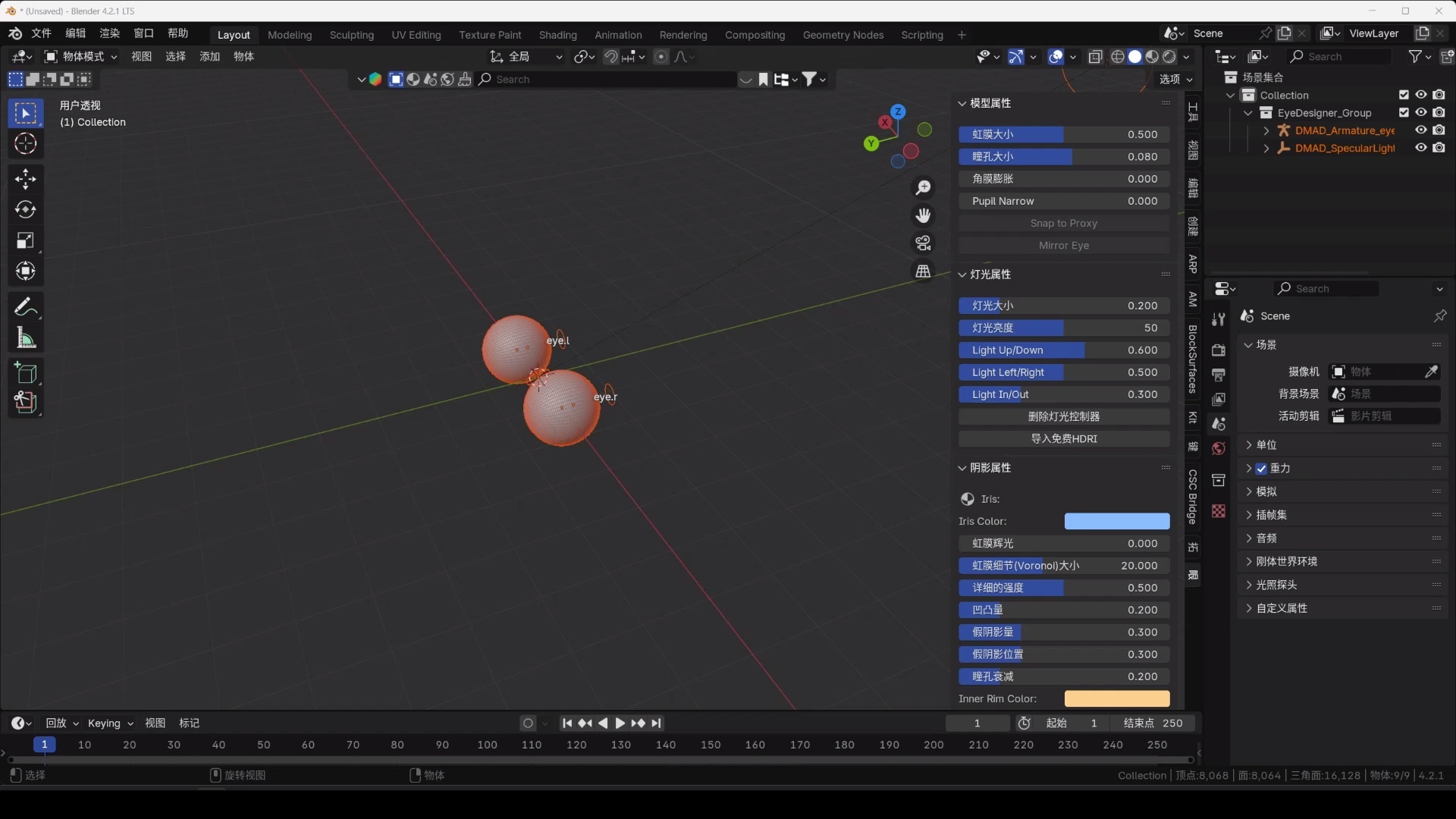Open the Keying dropdown in timeline

click(x=110, y=723)
